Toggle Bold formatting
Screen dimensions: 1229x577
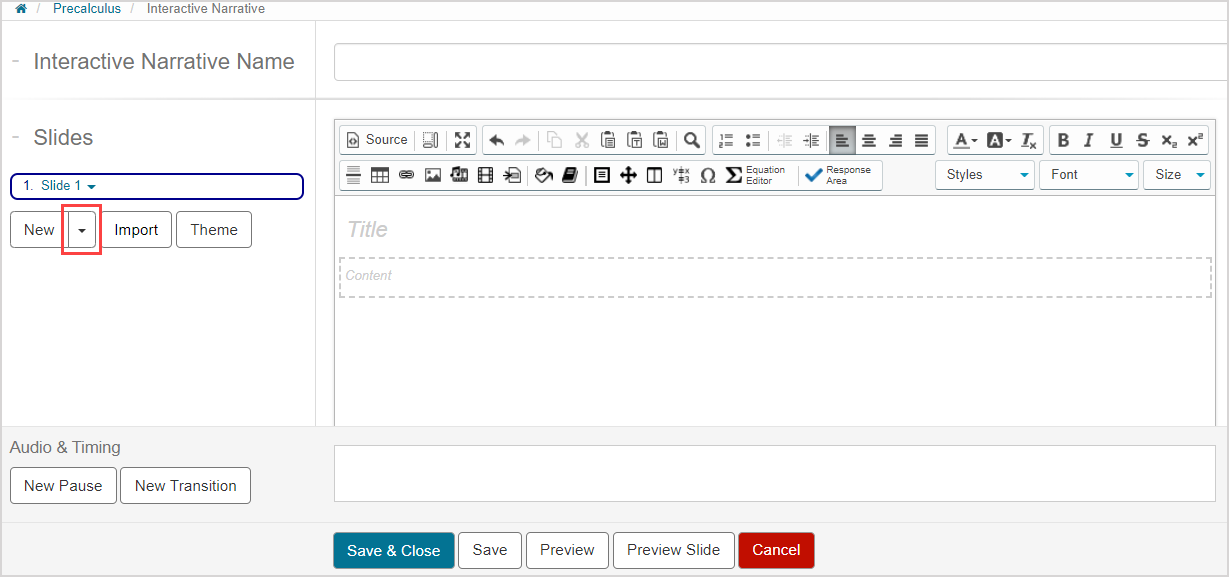click(x=1063, y=140)
